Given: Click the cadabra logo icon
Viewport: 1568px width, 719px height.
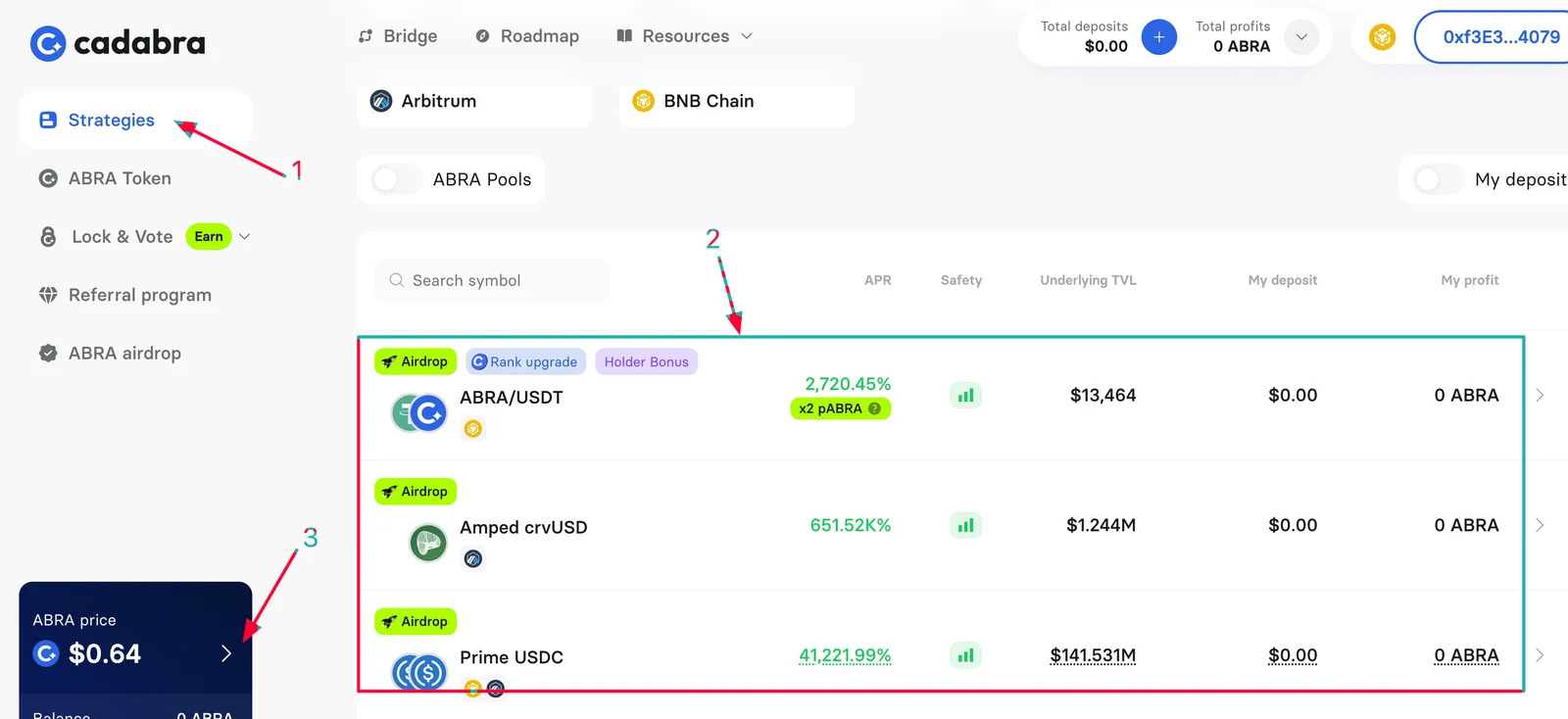Looking at the screenshot, I should point(47,43).
